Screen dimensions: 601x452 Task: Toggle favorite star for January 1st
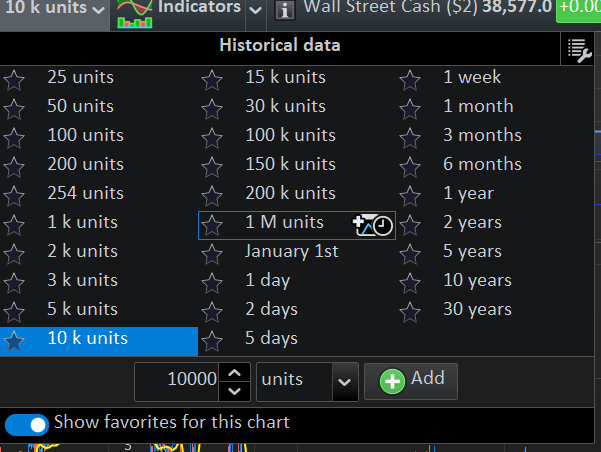pyautogui.click(x=212, y=253)
